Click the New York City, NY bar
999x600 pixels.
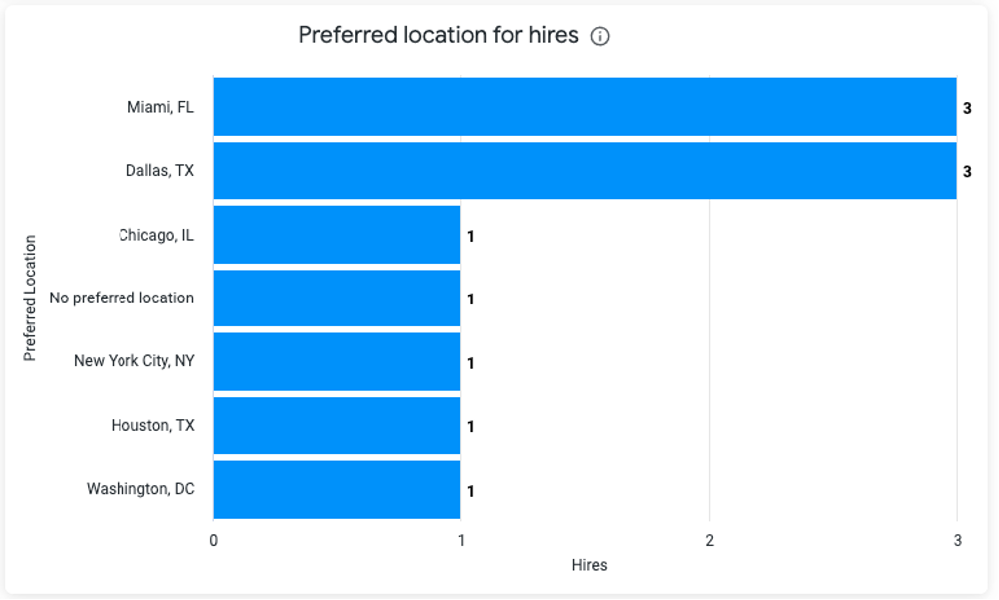click(x=337, y=362)
